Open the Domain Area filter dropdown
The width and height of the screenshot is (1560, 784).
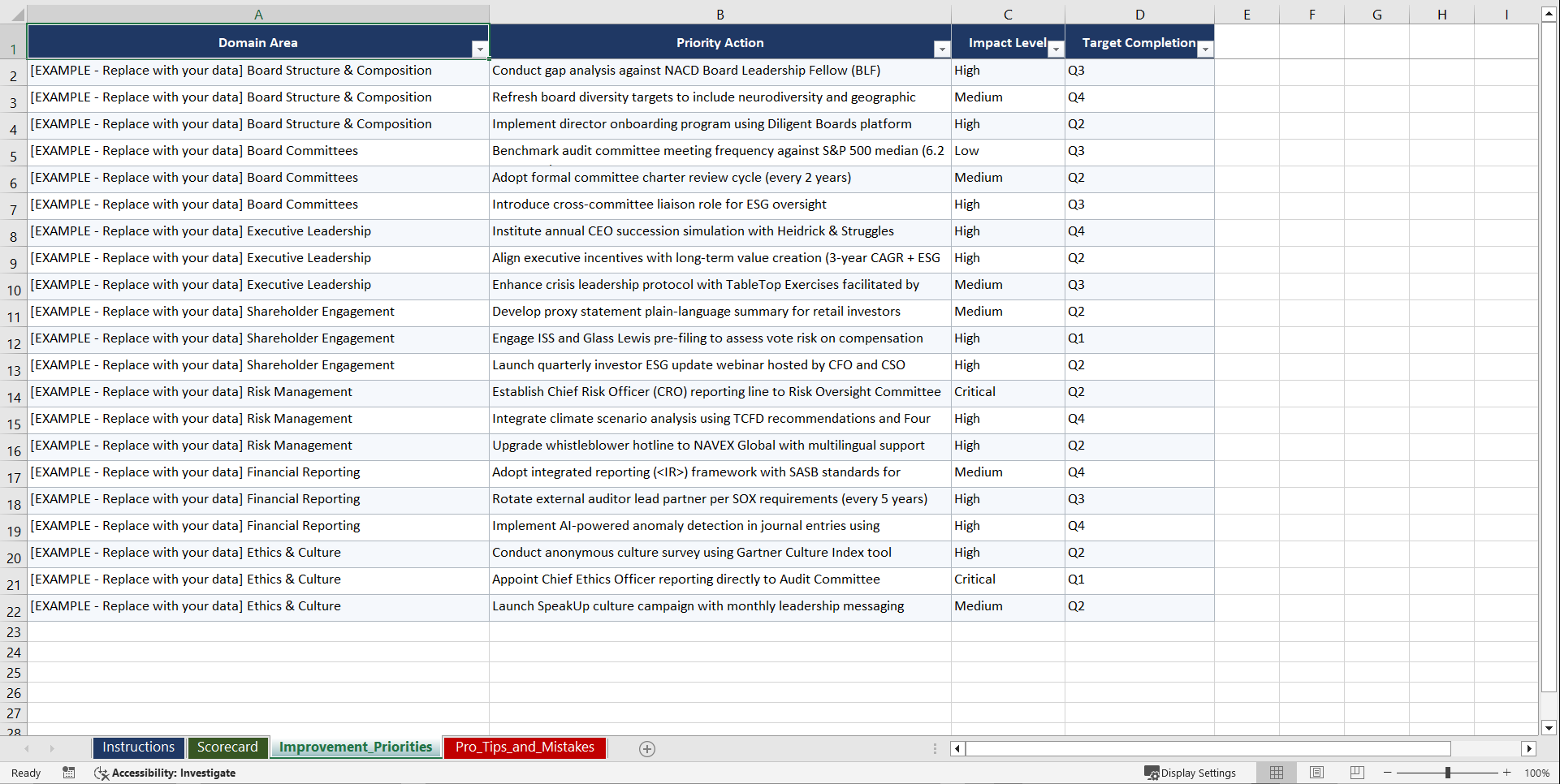coord(480,49)
